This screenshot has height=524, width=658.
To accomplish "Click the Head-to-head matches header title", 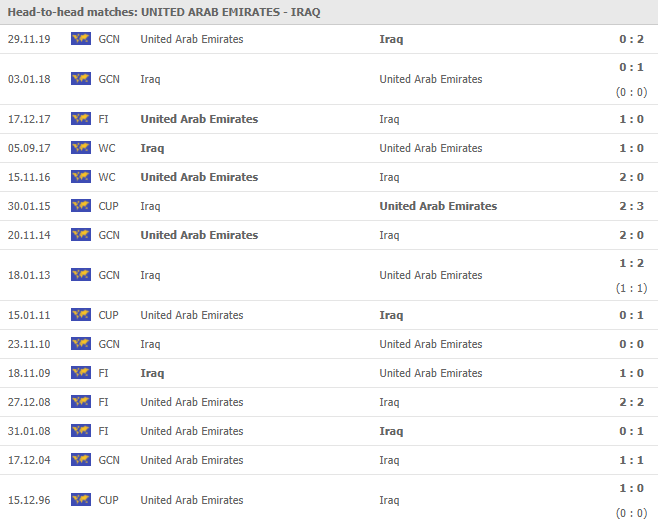I will point(164,12).
